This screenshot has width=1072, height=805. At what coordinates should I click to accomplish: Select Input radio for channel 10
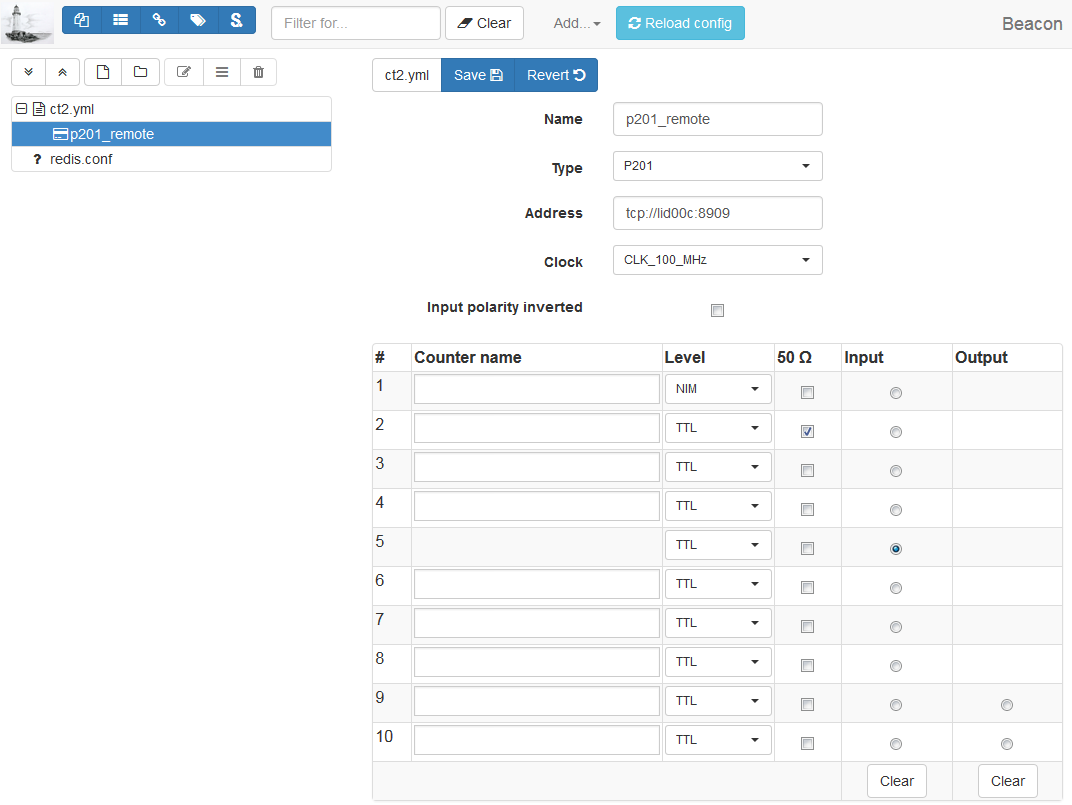click(896, 743)
